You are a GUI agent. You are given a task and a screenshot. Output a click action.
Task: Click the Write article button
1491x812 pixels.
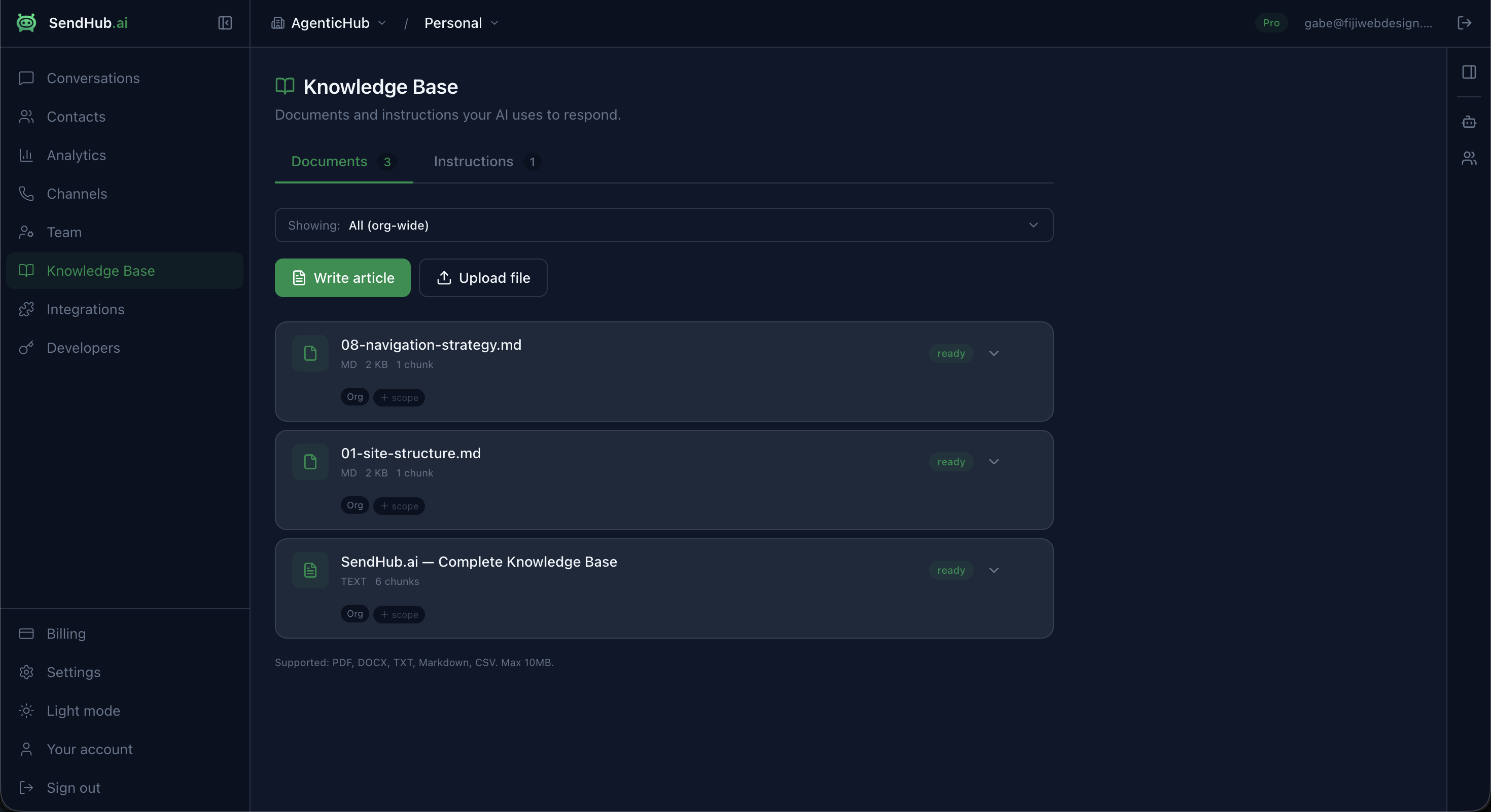coord(343,278)
